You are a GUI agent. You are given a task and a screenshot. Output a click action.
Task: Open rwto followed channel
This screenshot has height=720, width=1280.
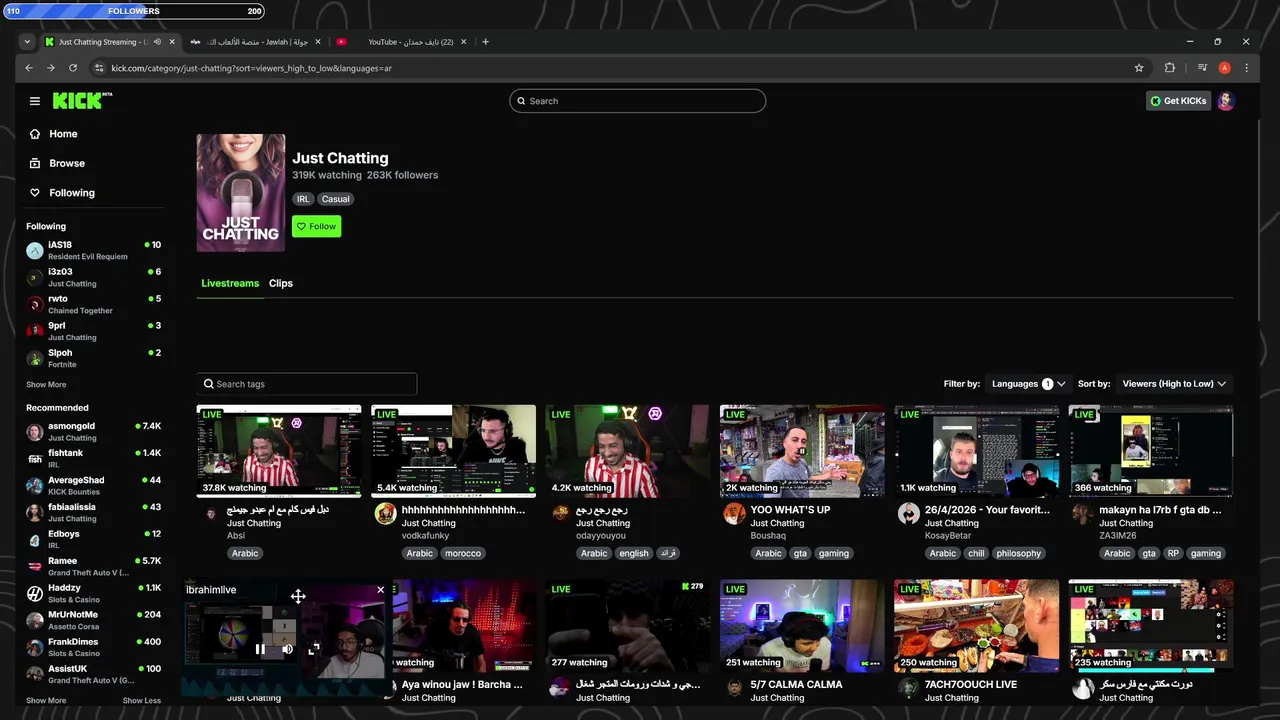[x=93, y=304]
